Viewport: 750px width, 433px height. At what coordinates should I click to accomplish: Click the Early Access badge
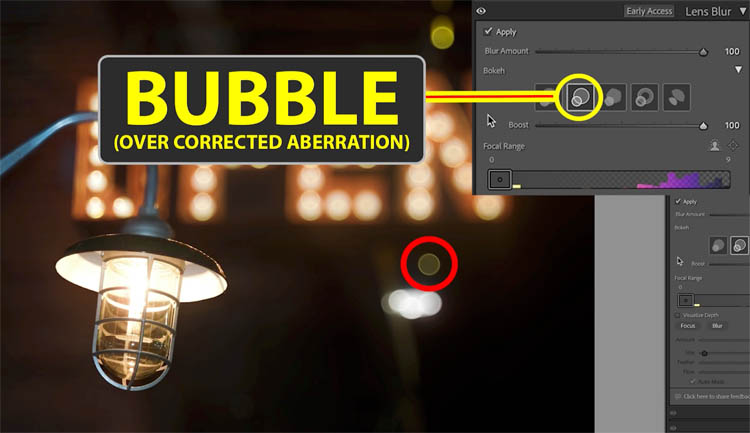[649, 11]
